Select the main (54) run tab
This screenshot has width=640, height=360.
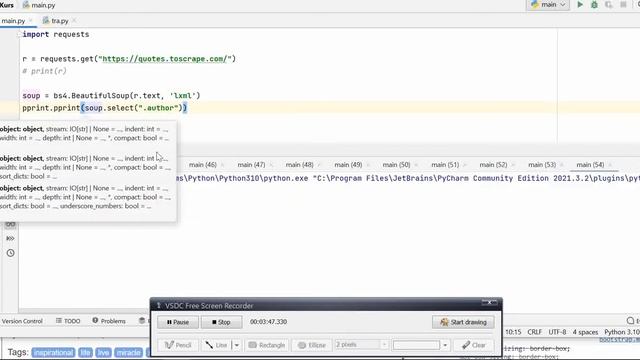[x=590, y=164]
